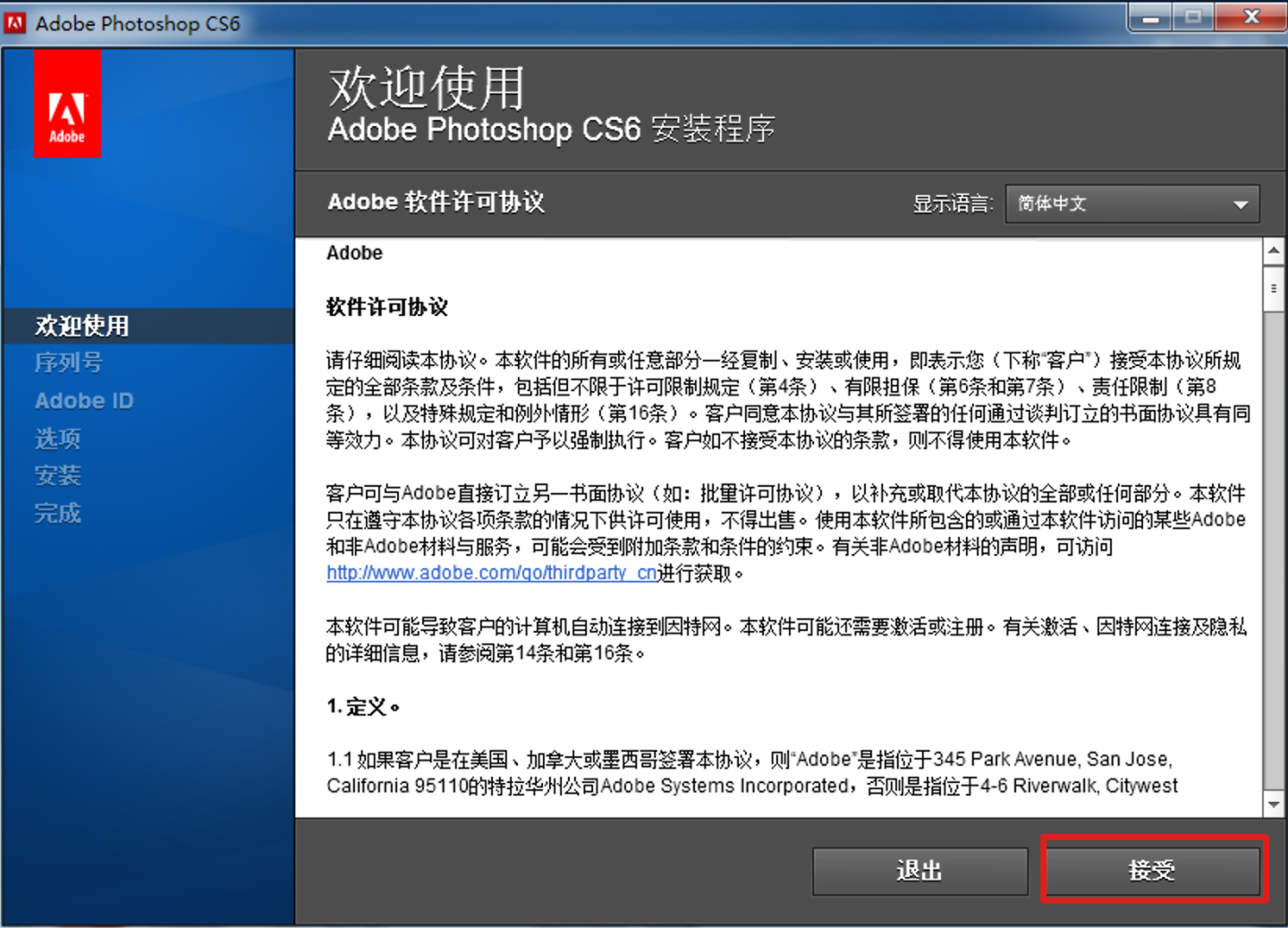Select 选项 step in sidebar

pyautogui.click(x=57, y=438)
